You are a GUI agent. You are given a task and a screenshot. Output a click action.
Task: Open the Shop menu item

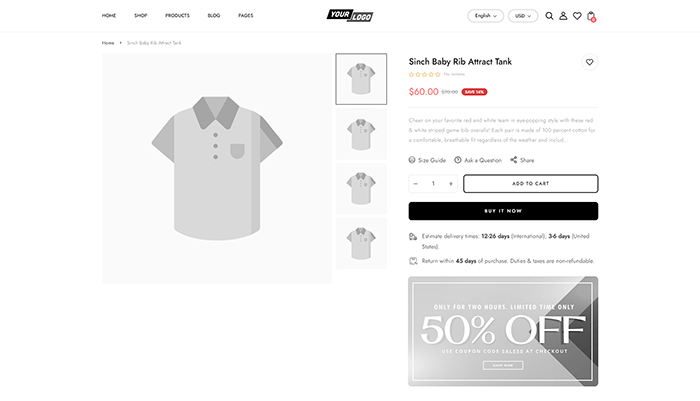point(141,16)
